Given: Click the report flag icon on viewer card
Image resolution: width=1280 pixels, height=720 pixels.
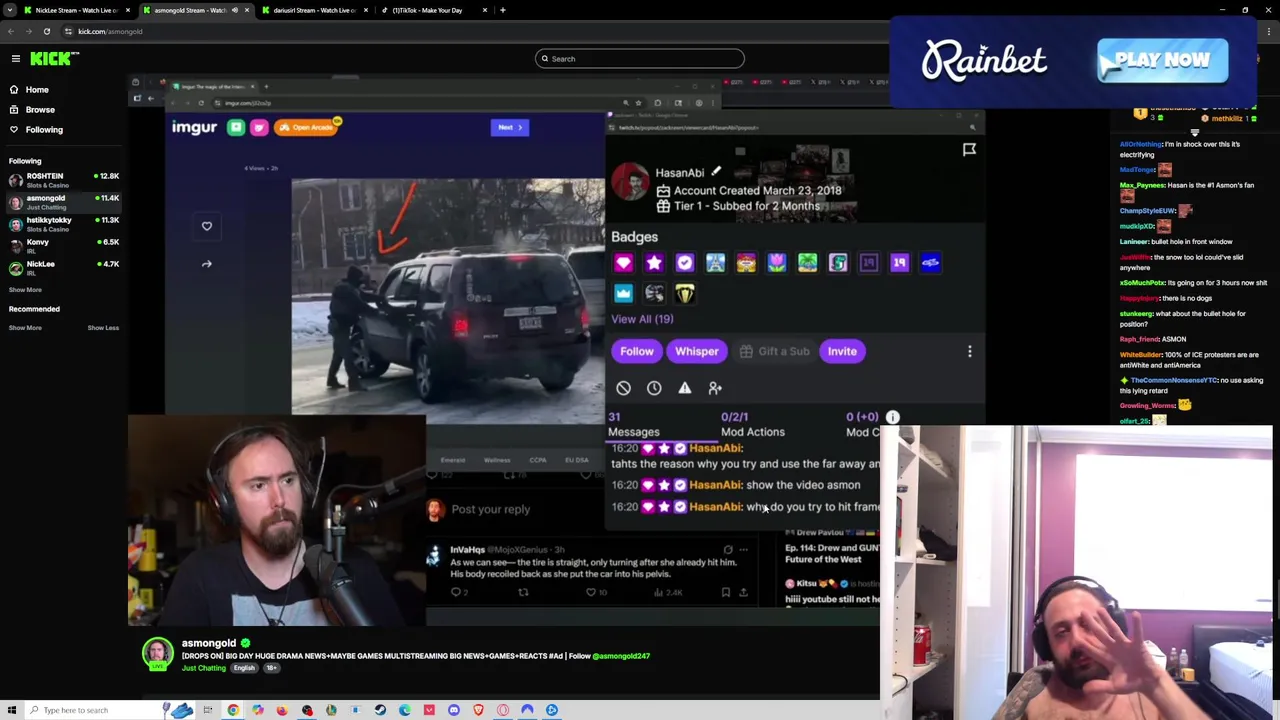Looking at the screenshot, I should [969, 150].
